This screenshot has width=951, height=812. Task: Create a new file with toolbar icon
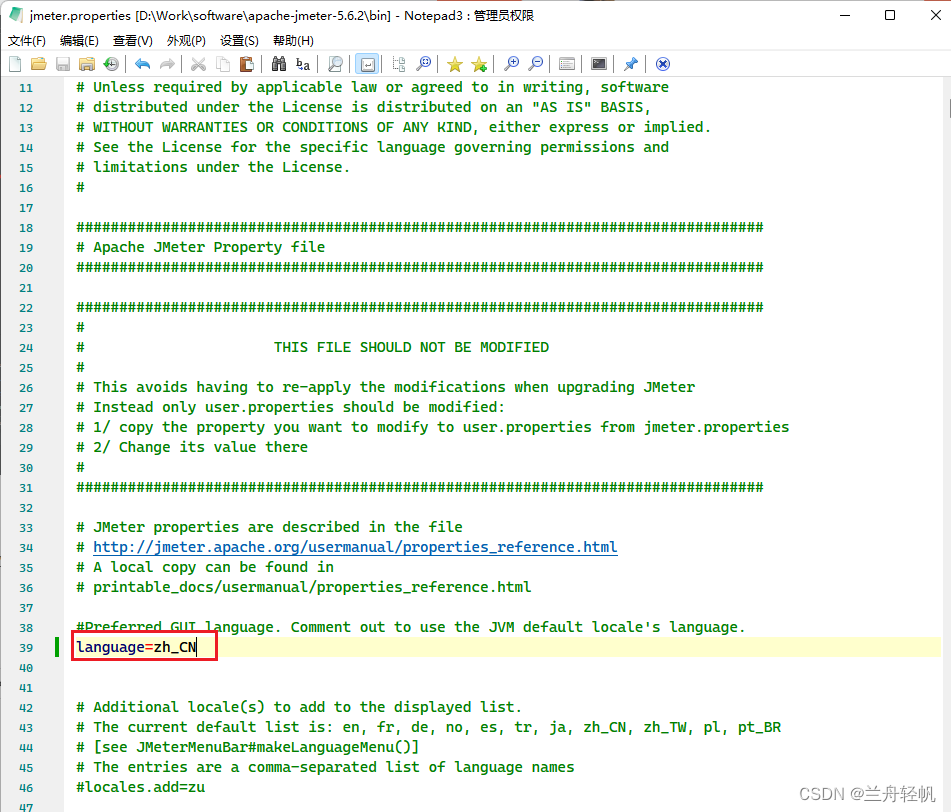(15, 64)
